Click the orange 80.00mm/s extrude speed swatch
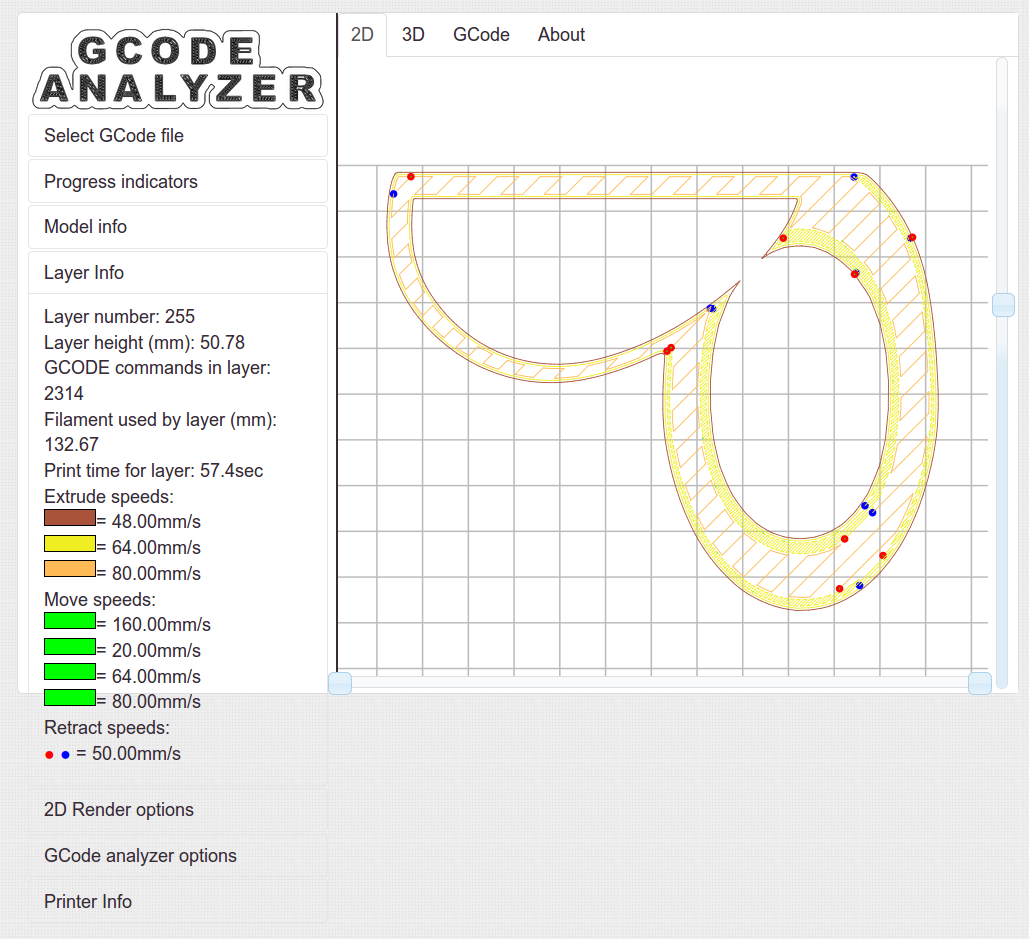This screenshot has height=939, width=1029. (x=70, y=570)
